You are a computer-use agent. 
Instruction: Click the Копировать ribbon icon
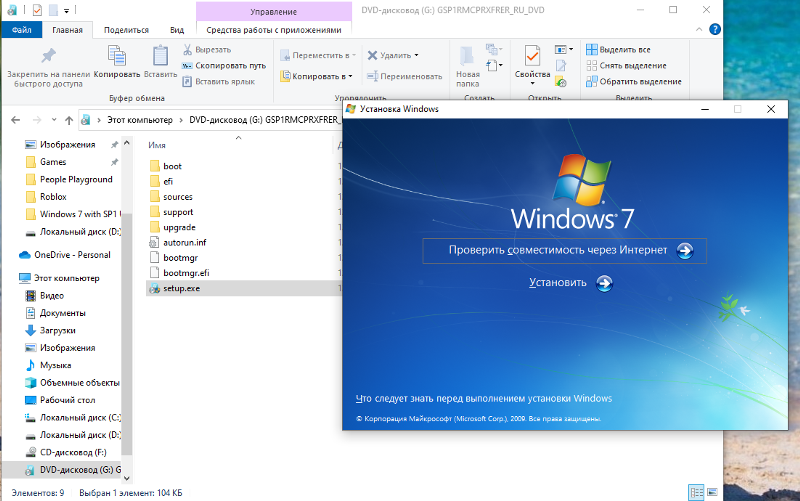pos(117,56)
